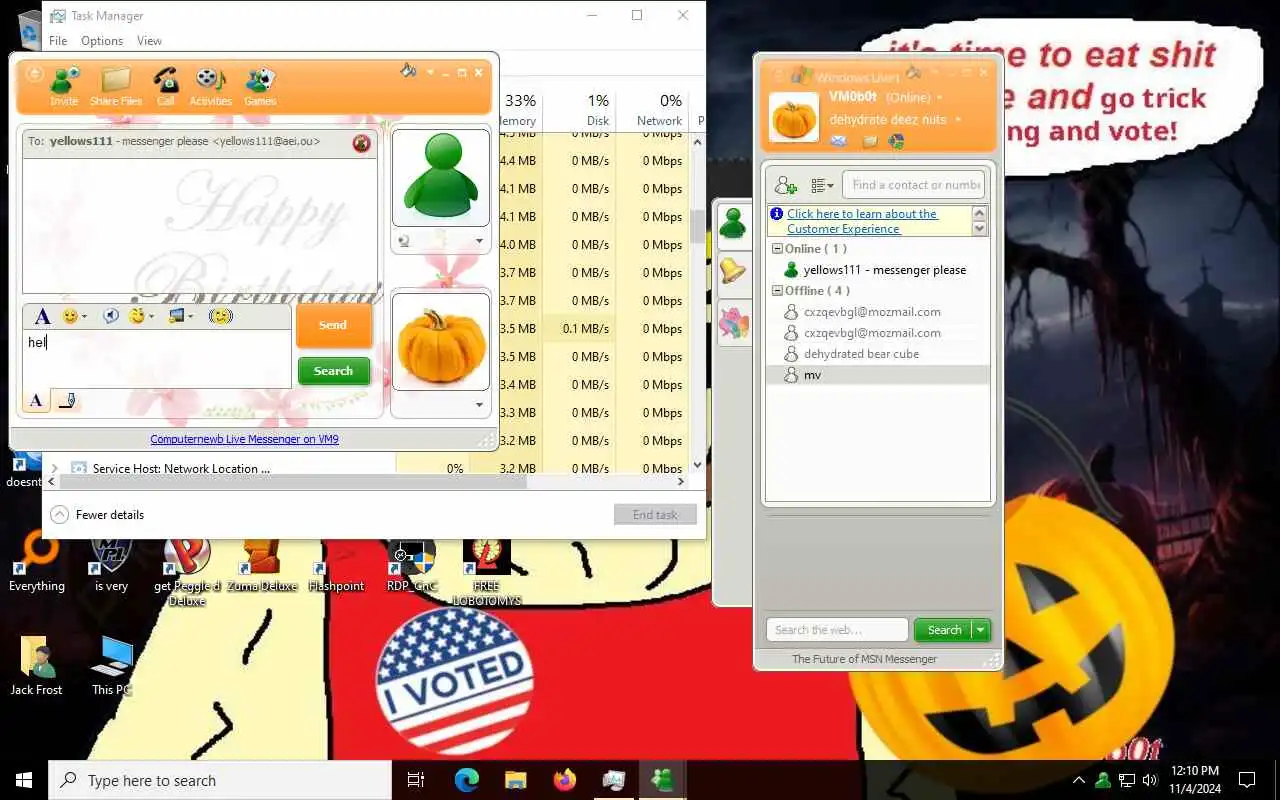The width and height of the screenshot is (1280, 800).
Task: Collapse the Online ( 1 ) group
Action: (777, 249)
